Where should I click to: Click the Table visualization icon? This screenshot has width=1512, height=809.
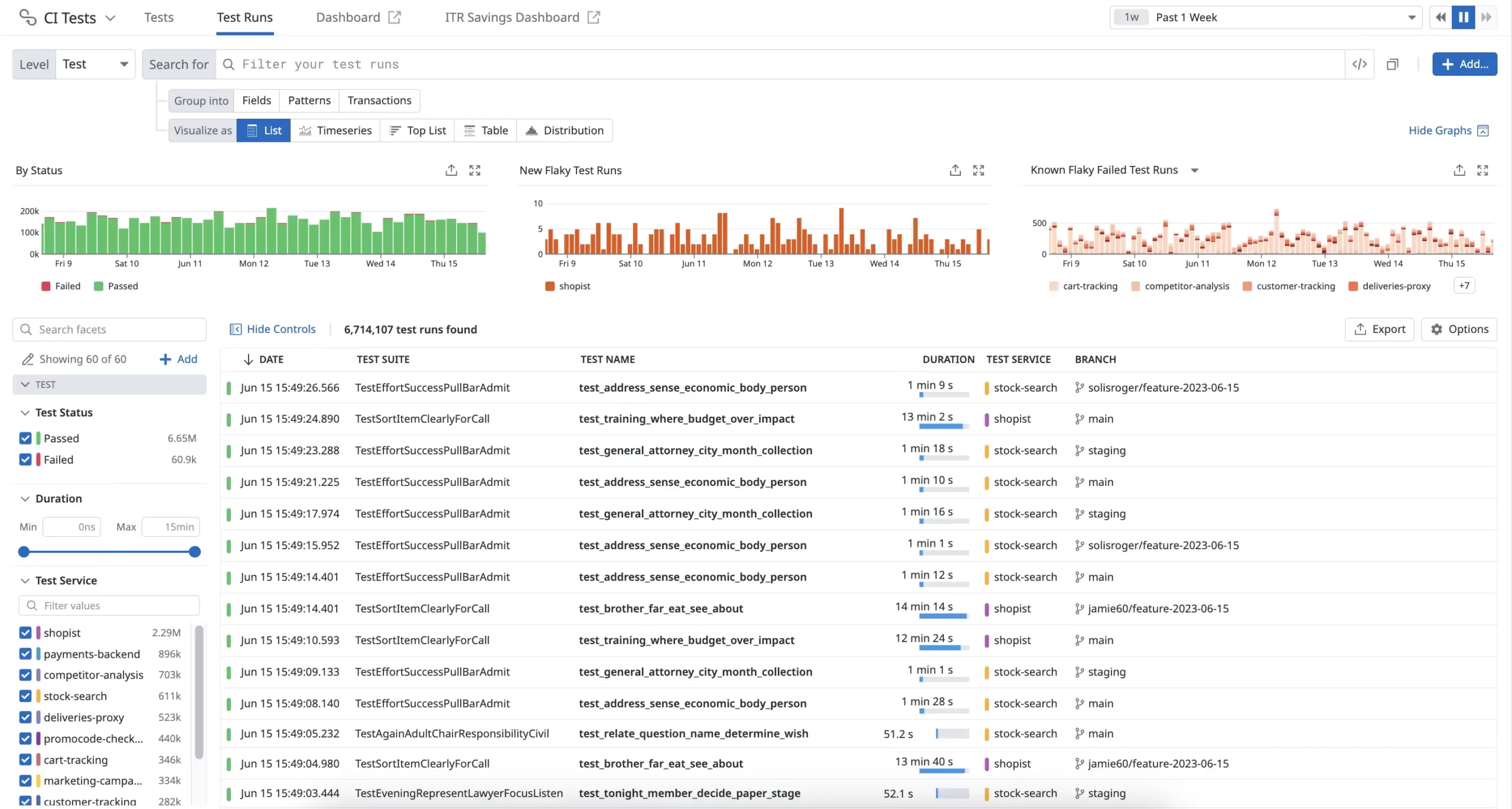[470, 131]
